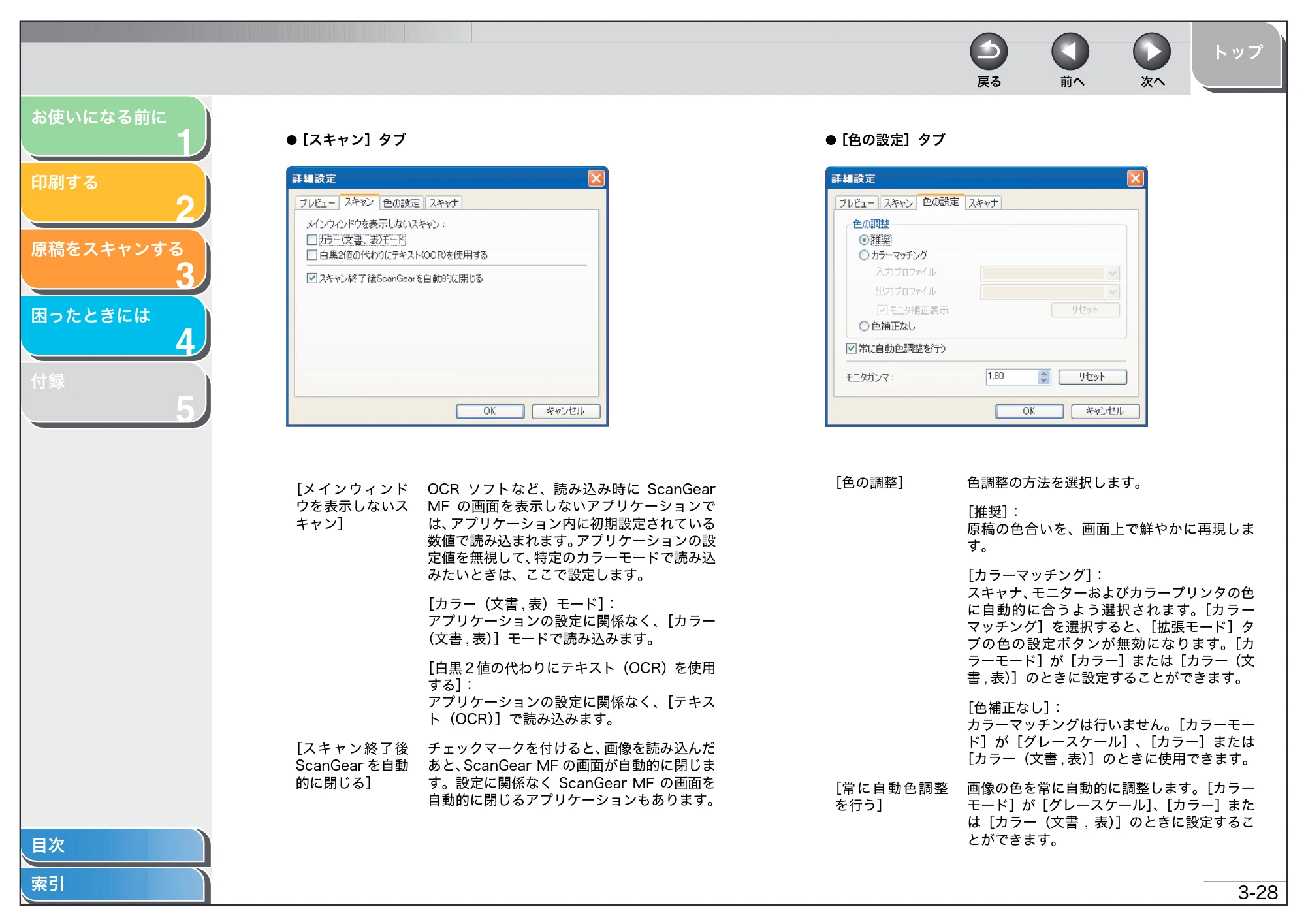Image resolution: width=1306 pixels, height=924 pixels.
Task: Select プレビュー tab in left dialog
Action: point(317,203)
